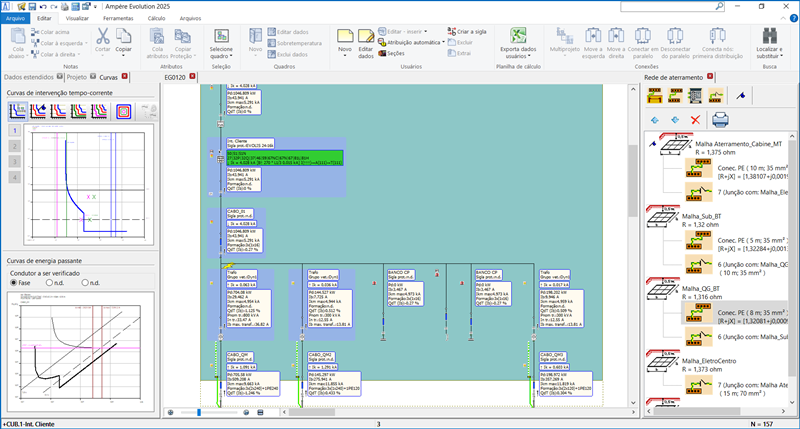Image resolution: width=800 pixels, height=429 pixels.
Task: Click the fit-page icon in diagram bottom bar
Action: 260,412
